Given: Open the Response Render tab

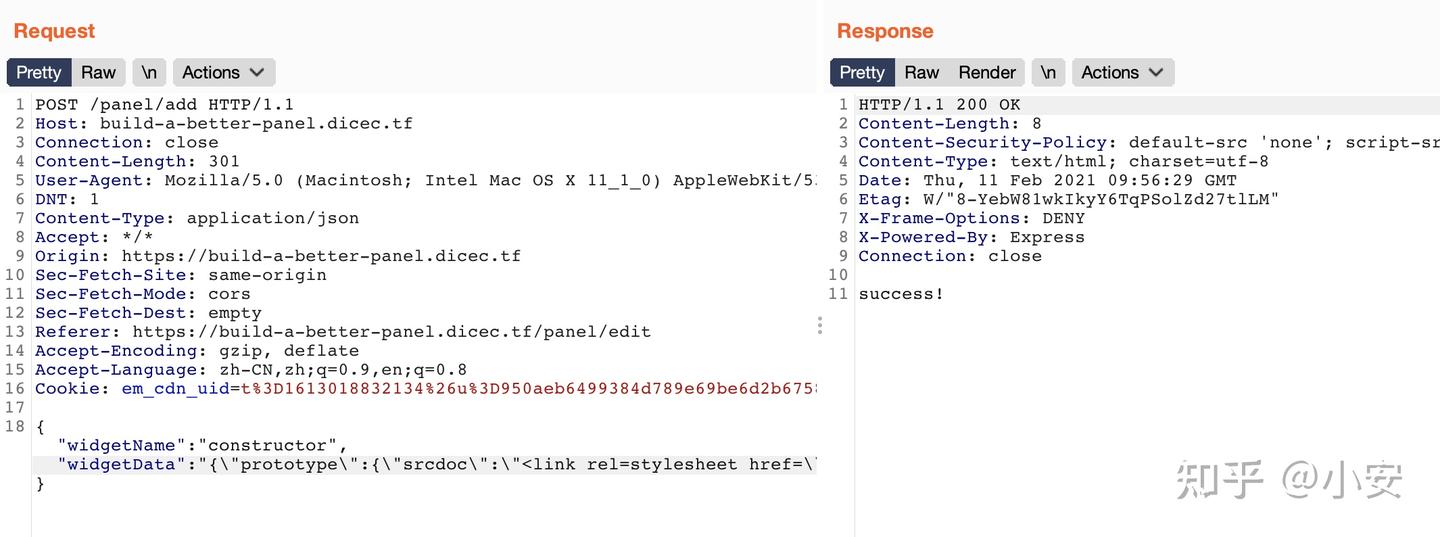Looking at the screenshot, I should coord(986,72).
